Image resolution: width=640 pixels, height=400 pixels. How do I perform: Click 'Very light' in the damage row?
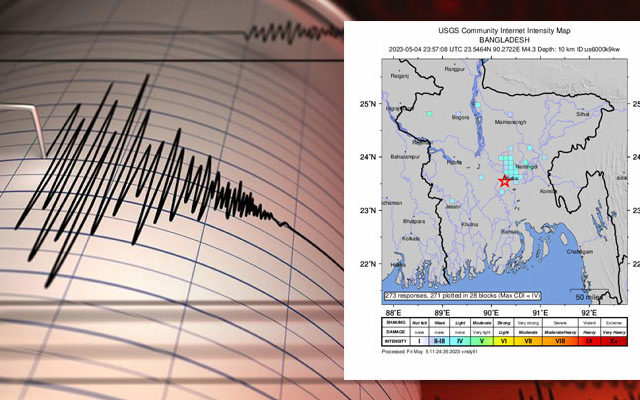(482, 332)
